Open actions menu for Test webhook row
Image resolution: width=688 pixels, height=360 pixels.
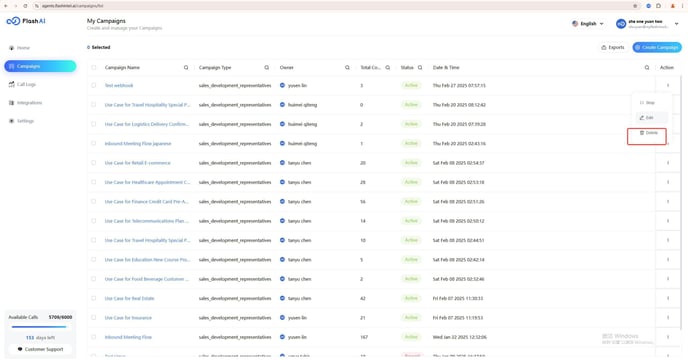[x=668, y=86]
